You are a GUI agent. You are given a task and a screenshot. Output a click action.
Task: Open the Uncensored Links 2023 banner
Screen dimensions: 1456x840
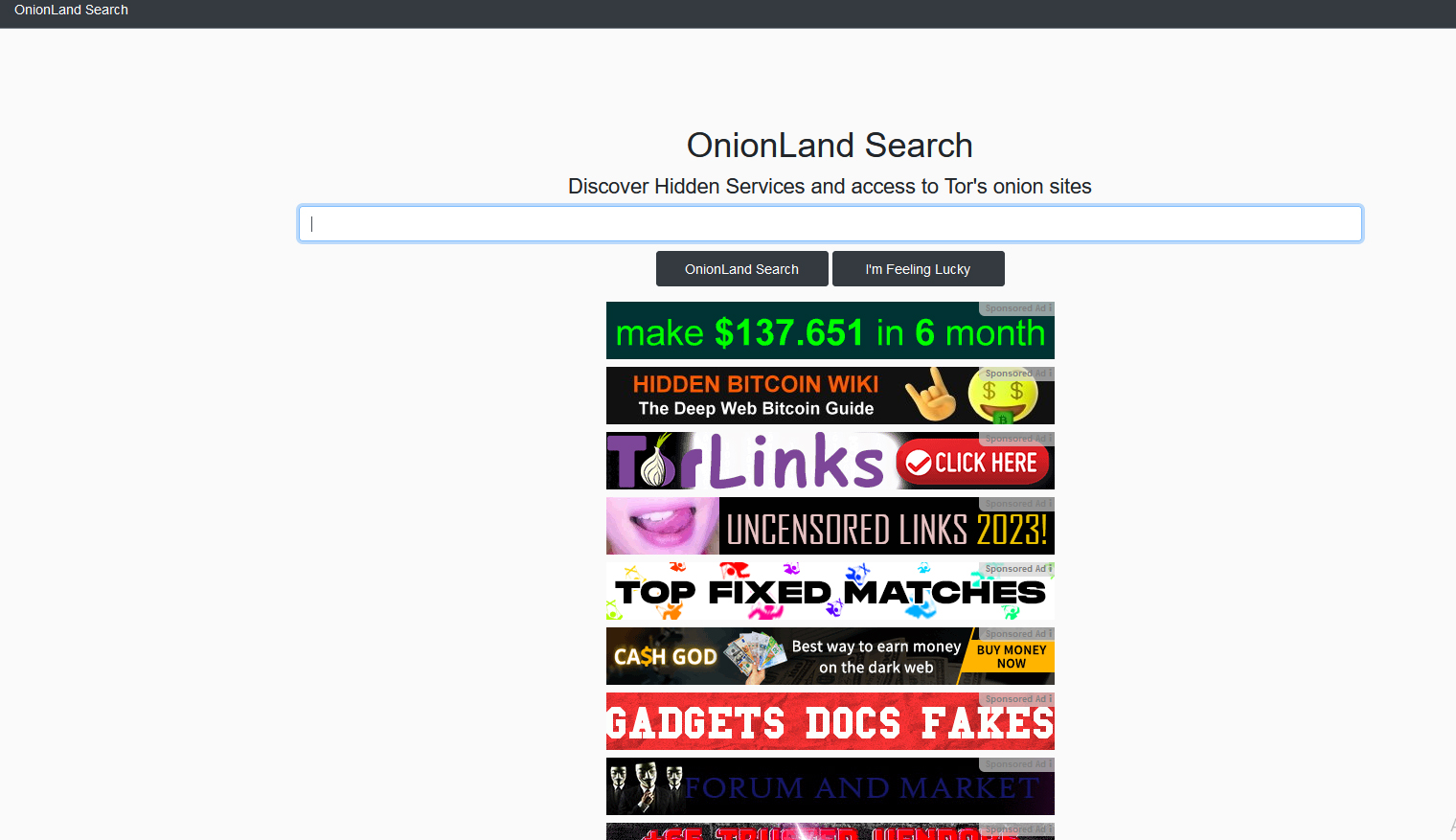point(830,526)
